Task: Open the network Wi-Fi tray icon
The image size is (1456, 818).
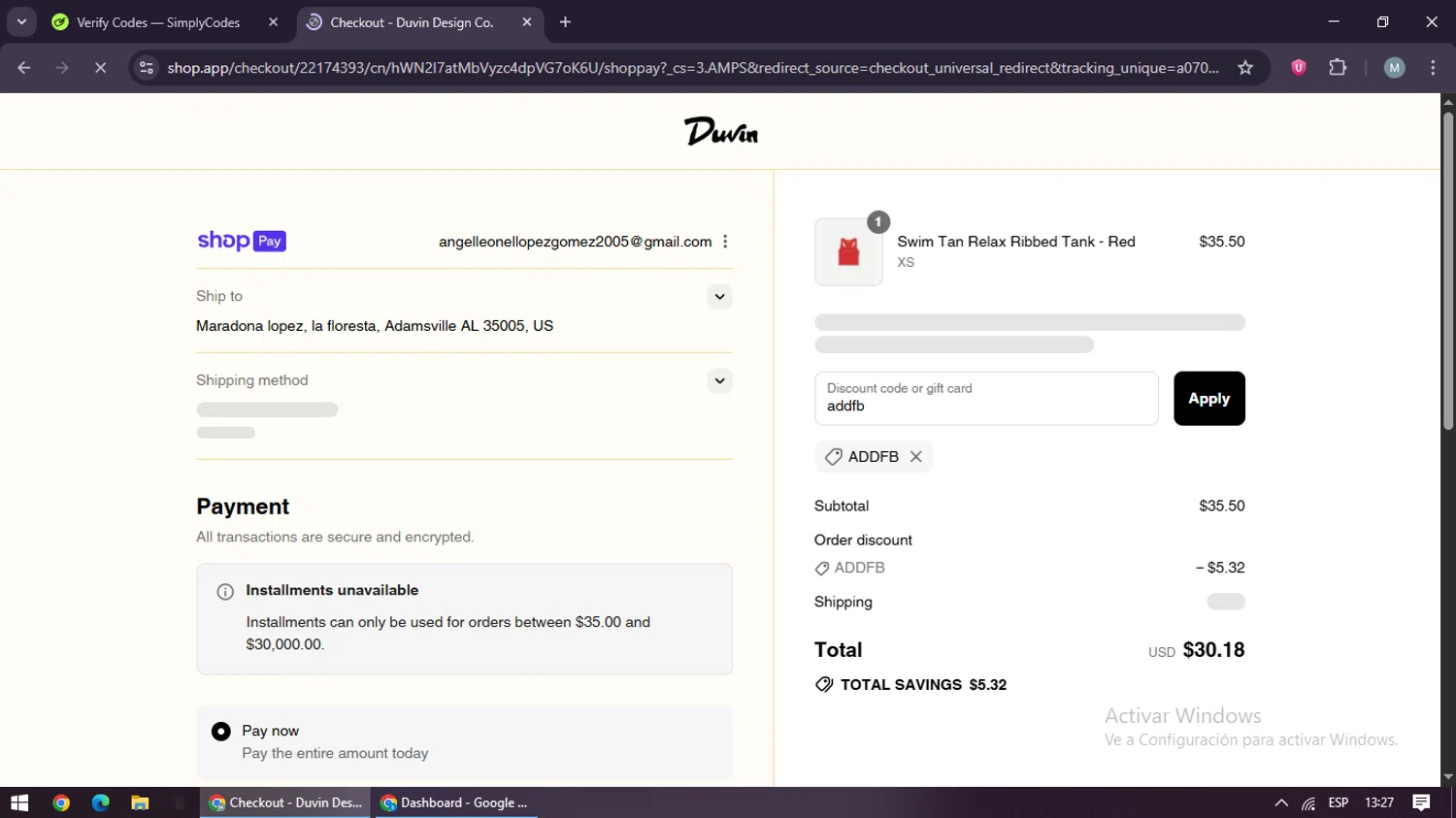Action: pyautogui.click(x=1308, y=803)
